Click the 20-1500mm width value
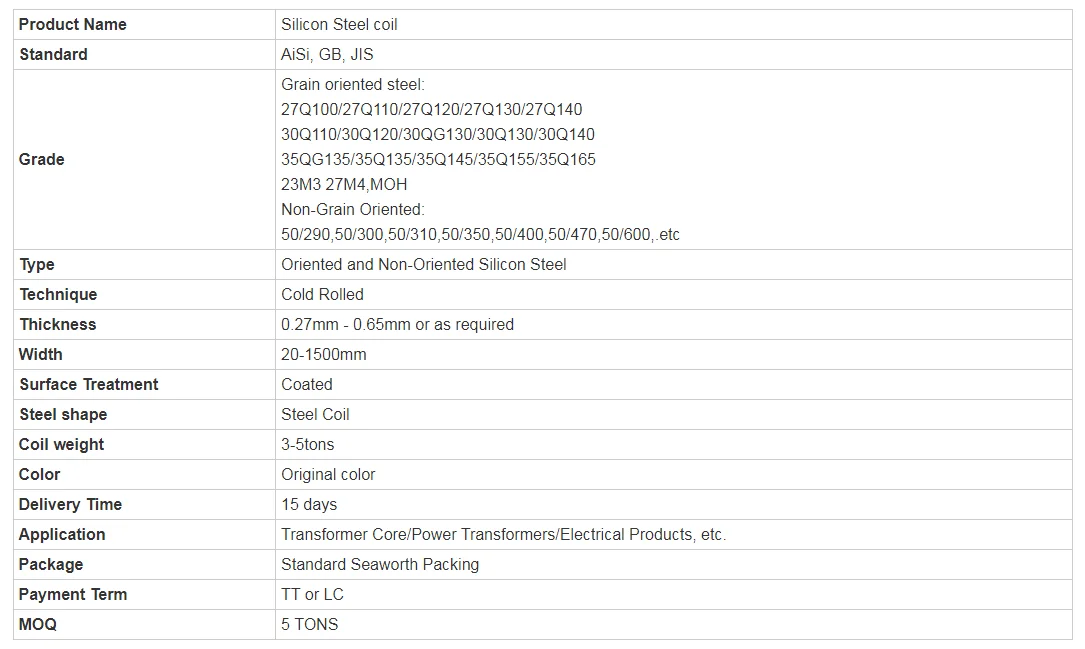This screenshot has width=1085, height=649. [x=324, y=354]
